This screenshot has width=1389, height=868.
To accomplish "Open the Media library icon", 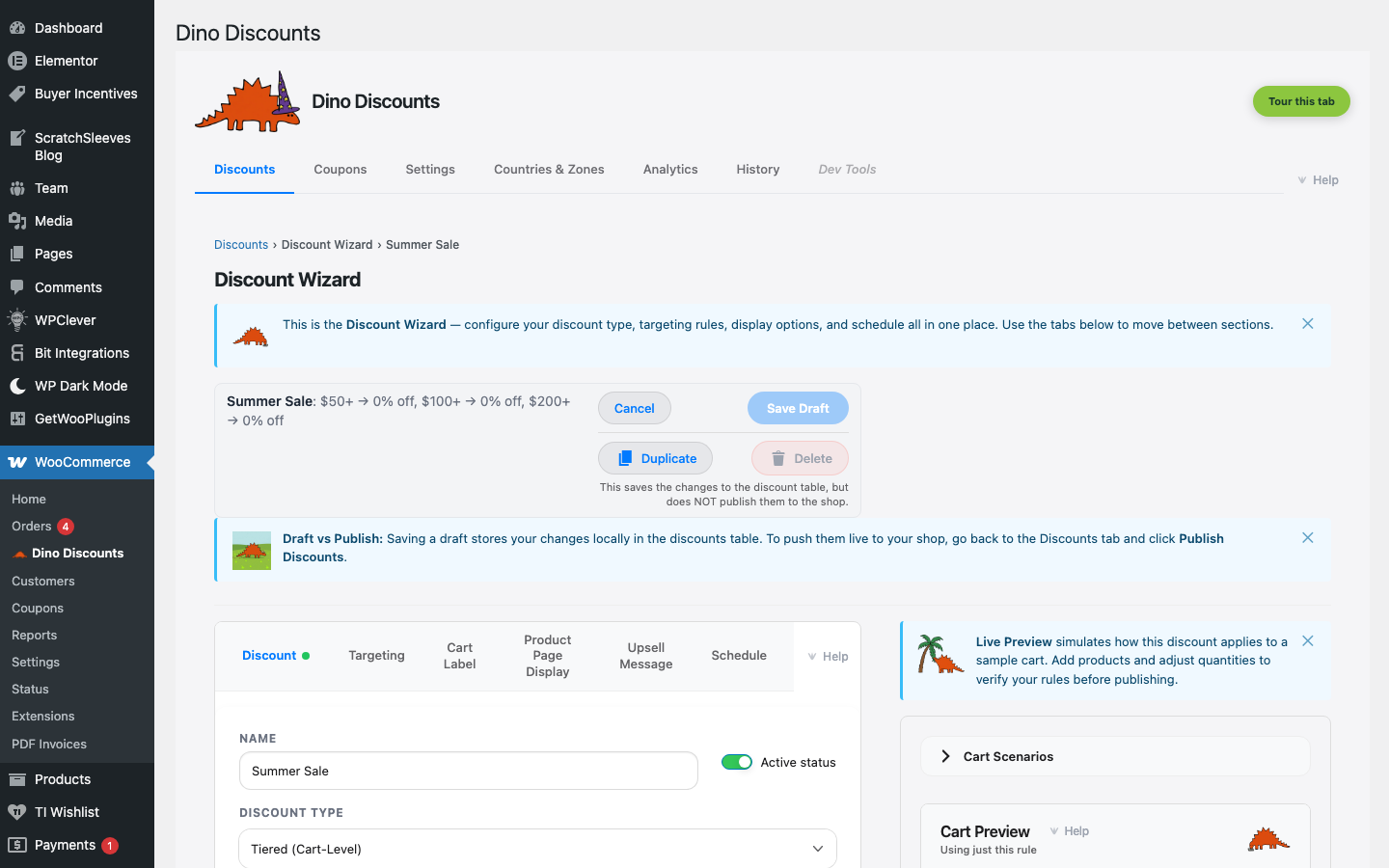I will [x=17, y=221].
